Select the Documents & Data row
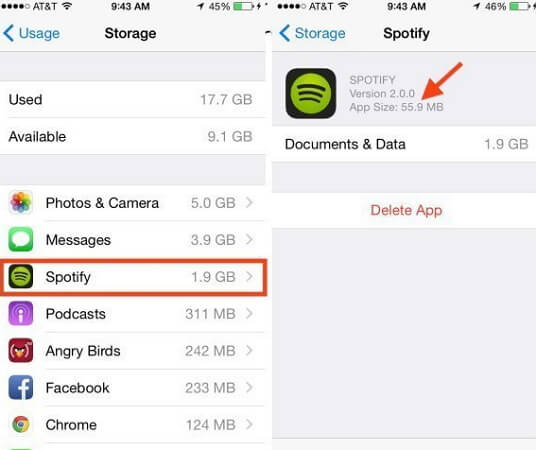536x450 pixels. click(404, 144)
